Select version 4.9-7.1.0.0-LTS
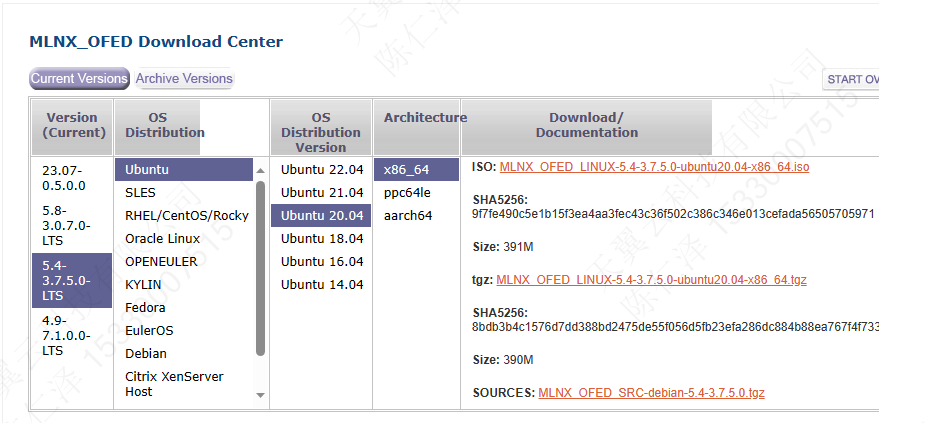The height and width of the screenshot is (423, 926). click(71, 336)
